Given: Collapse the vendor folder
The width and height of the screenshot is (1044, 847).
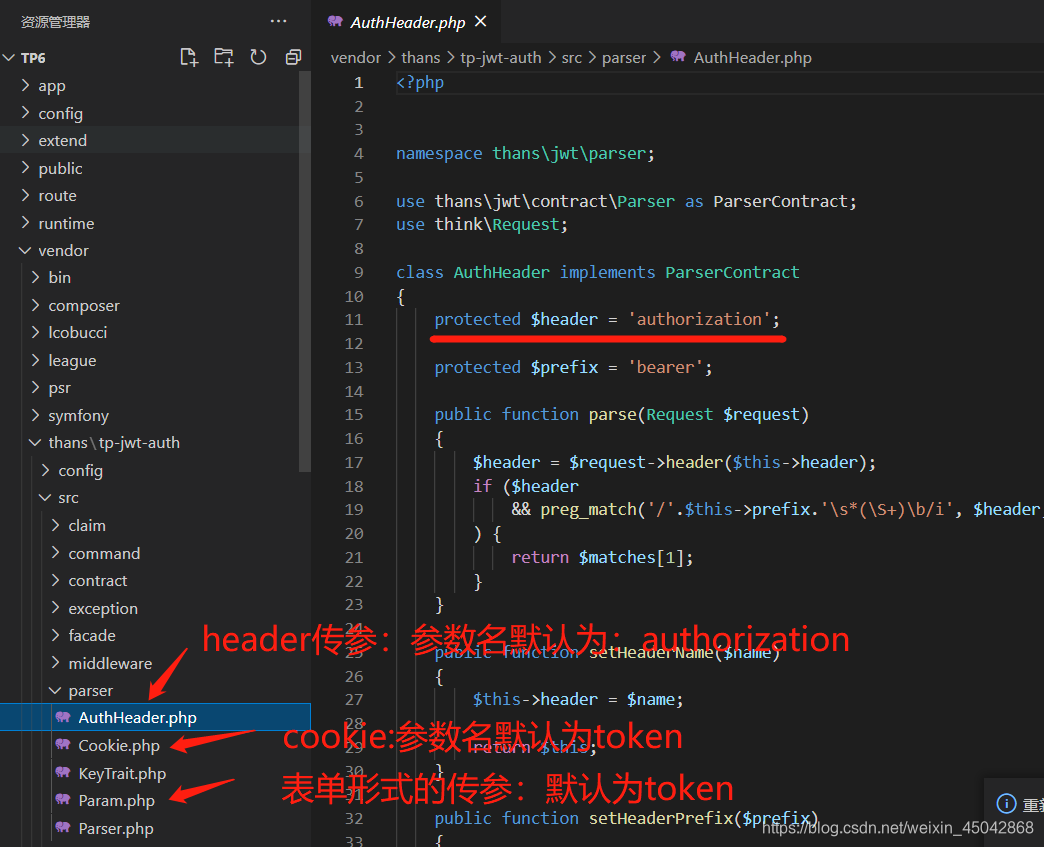Looking at the screenshot, I should [63, 251].
